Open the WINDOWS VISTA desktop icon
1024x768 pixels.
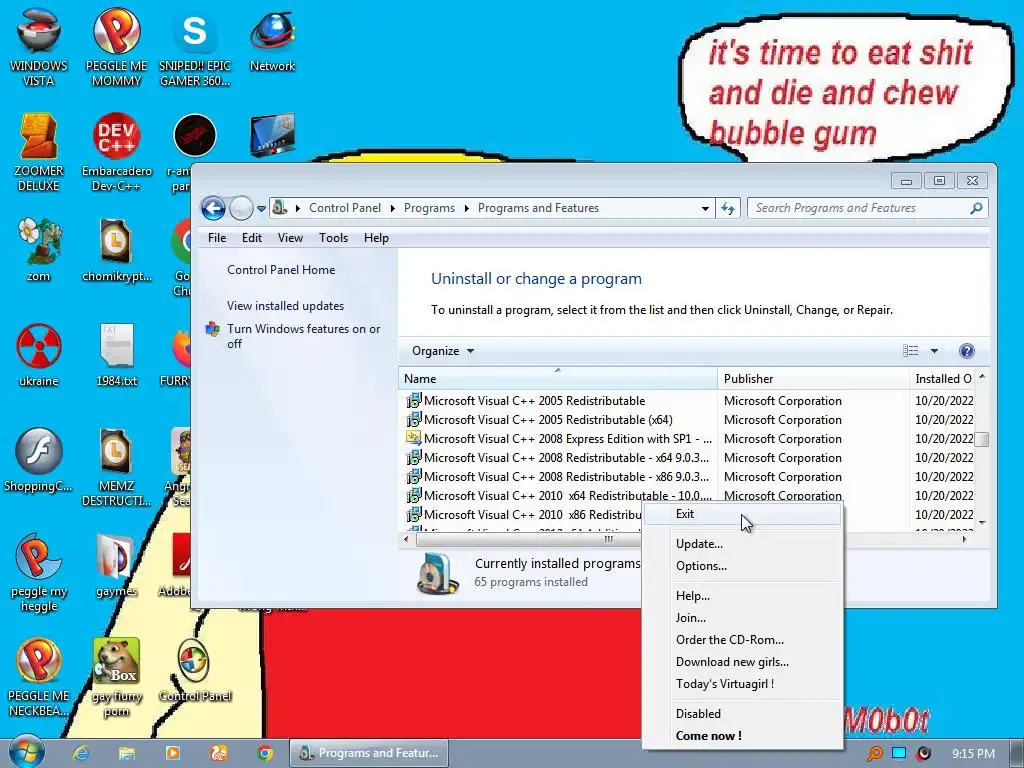(x=39, y=47)
